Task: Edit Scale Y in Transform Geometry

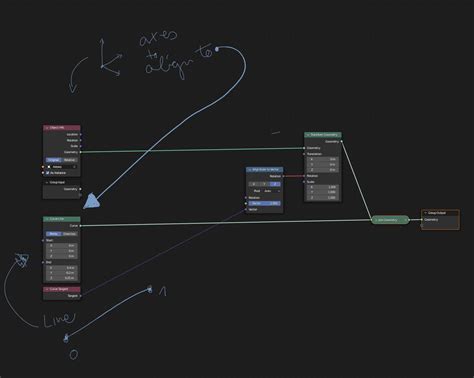Action: [323, 192]
